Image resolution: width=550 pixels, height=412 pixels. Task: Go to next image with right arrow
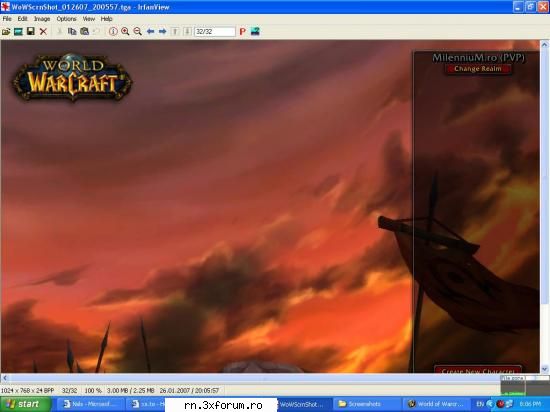(x=162, y=32)
